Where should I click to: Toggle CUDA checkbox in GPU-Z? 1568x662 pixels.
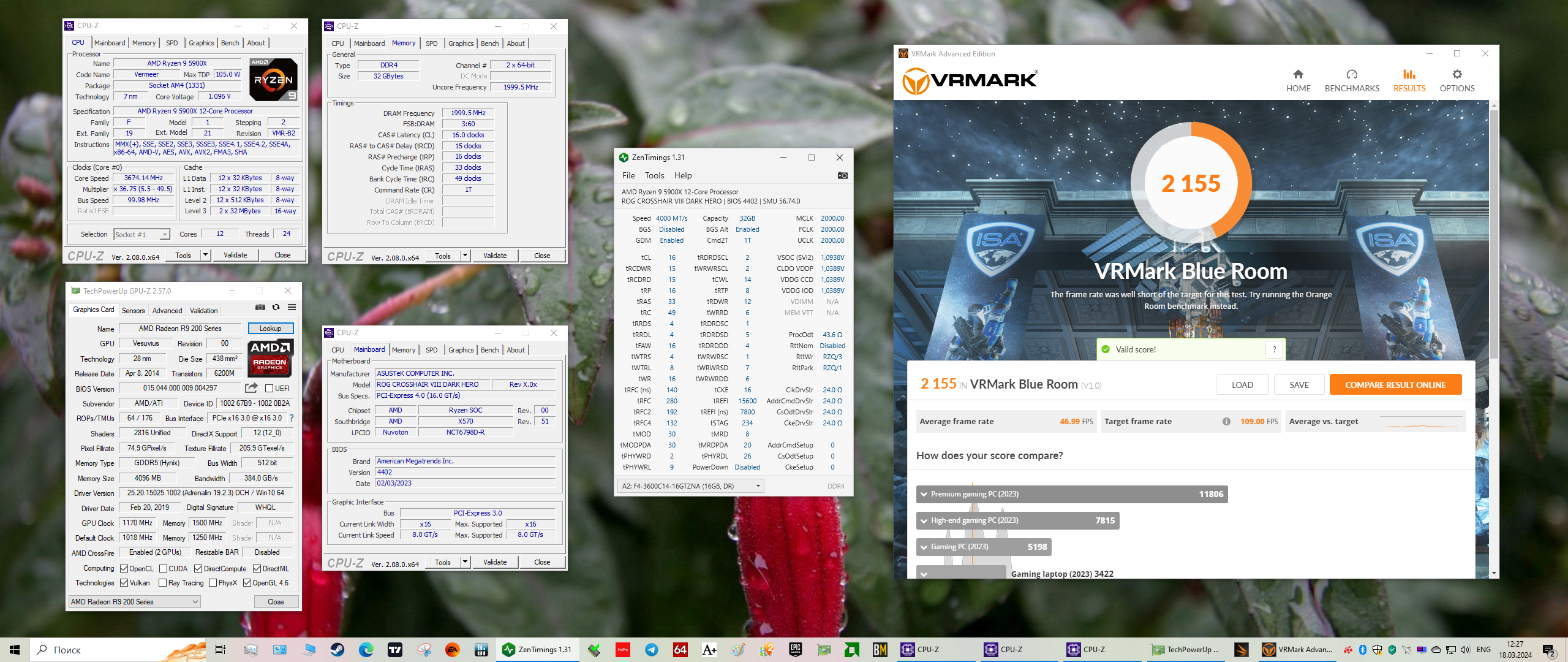tap(164, 569)
